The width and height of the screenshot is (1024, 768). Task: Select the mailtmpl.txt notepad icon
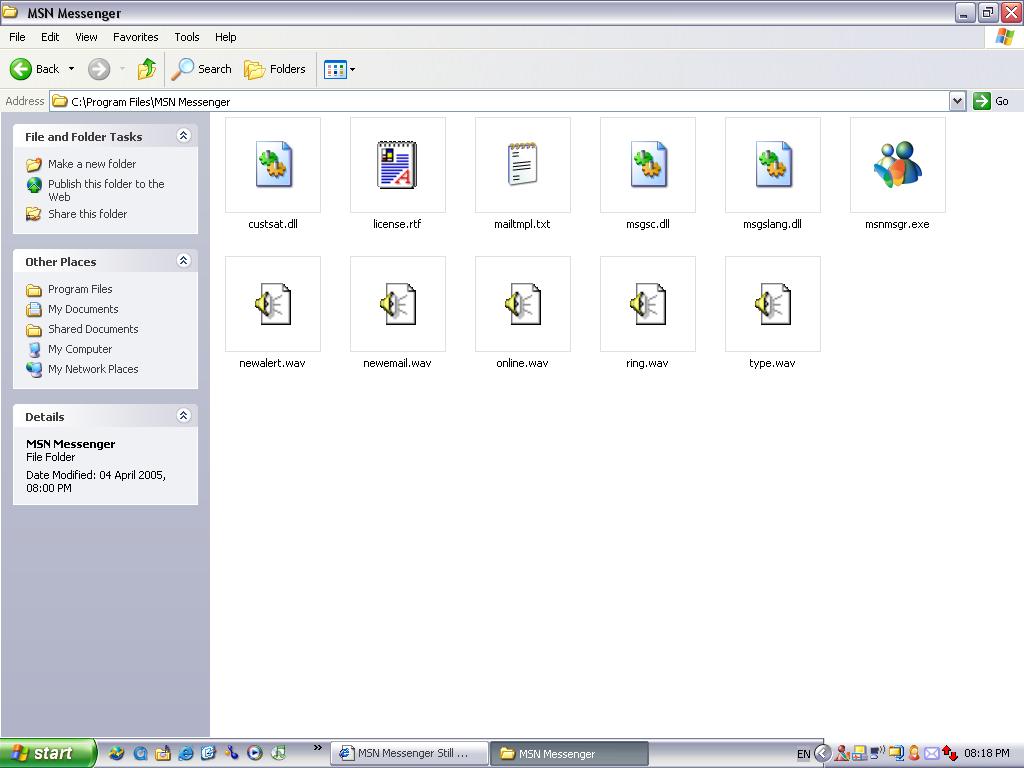point(522,165)
